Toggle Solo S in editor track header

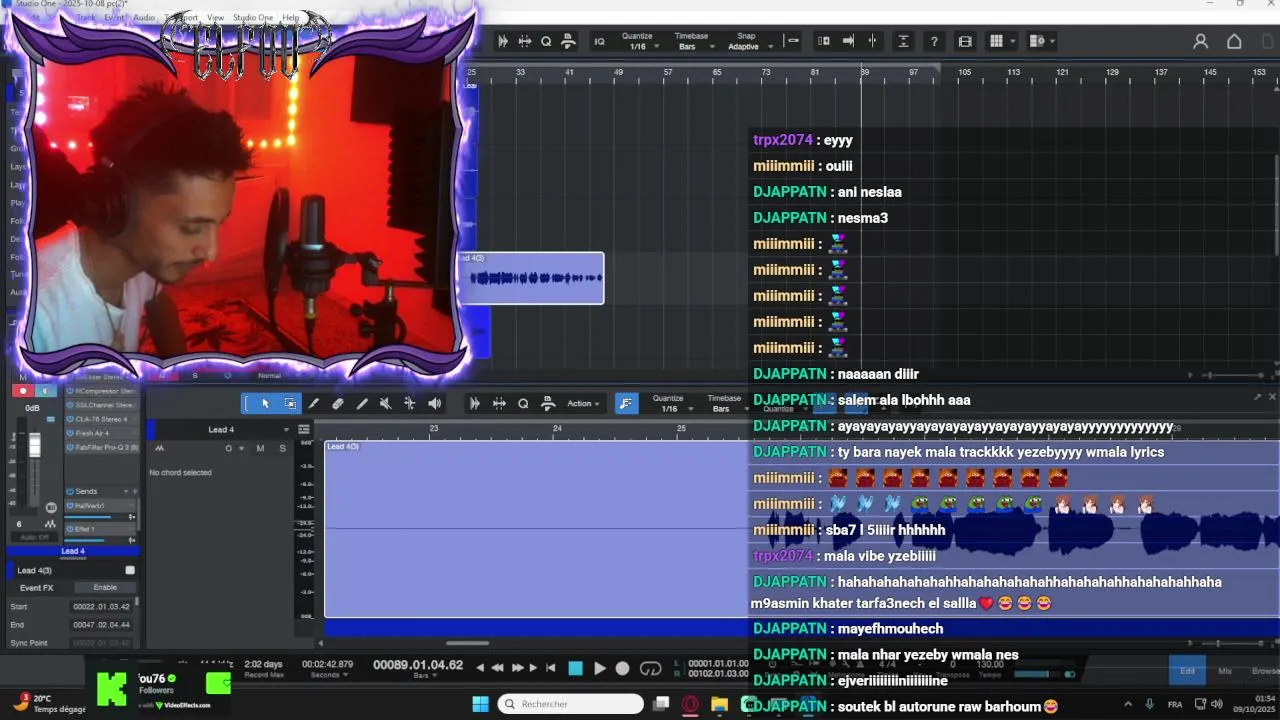click(x=282, y=448)
